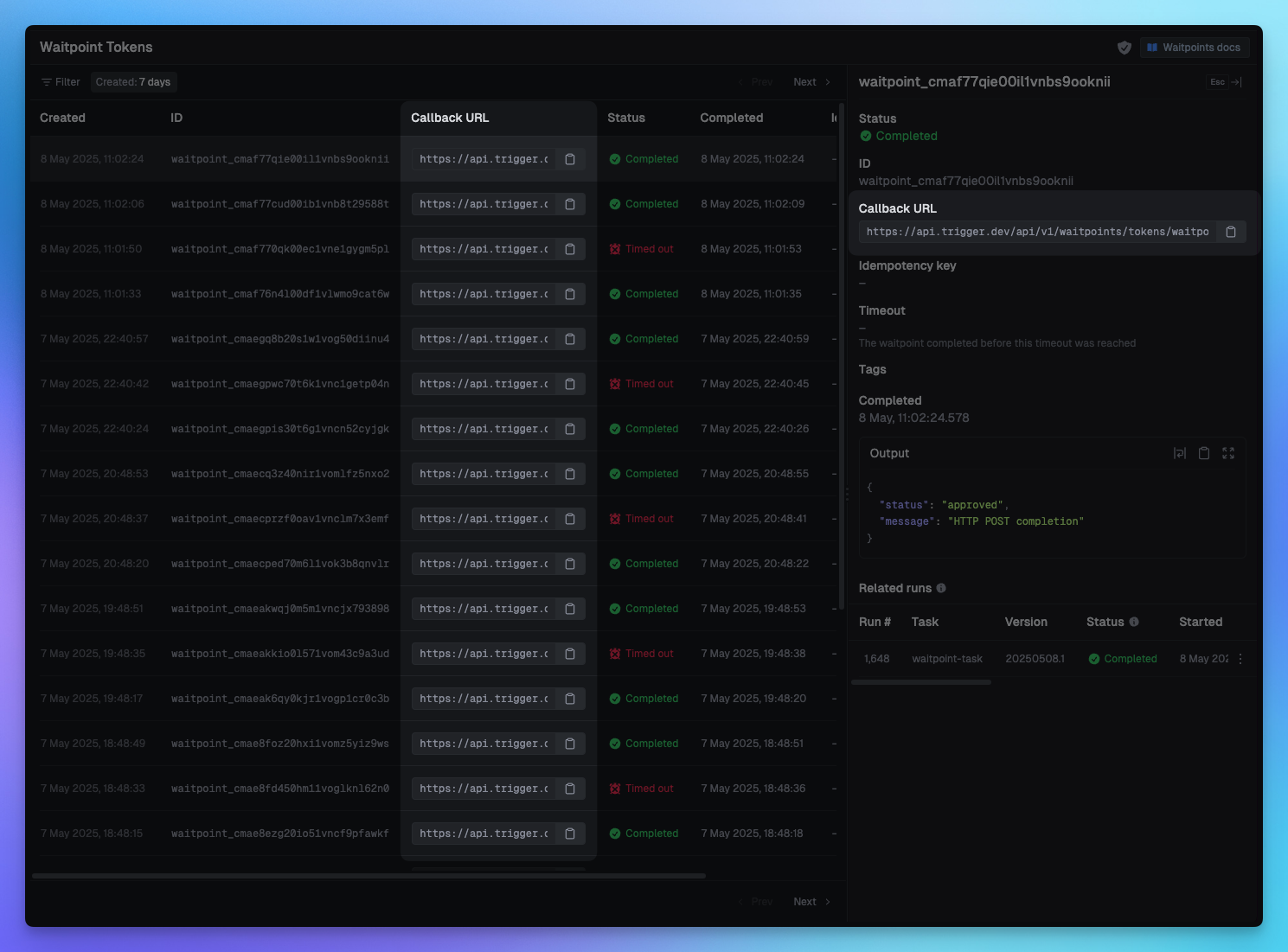Open the three-dot menu for run 1,648

point(1240,659)
